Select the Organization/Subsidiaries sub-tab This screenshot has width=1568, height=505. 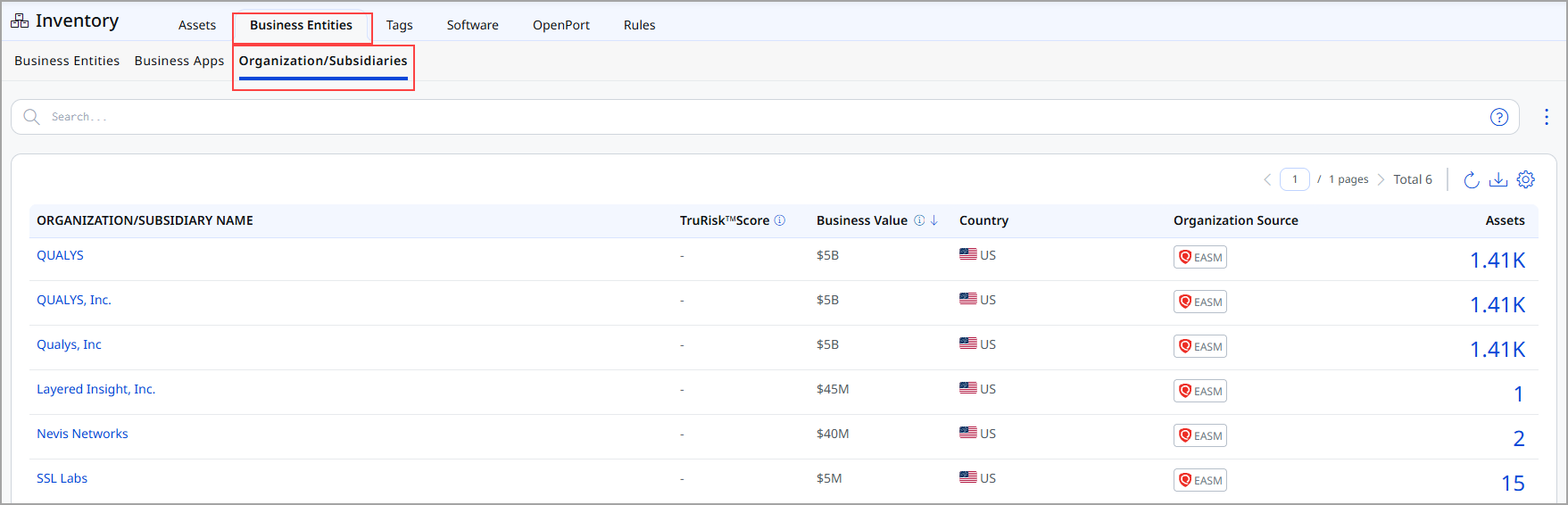323,61
